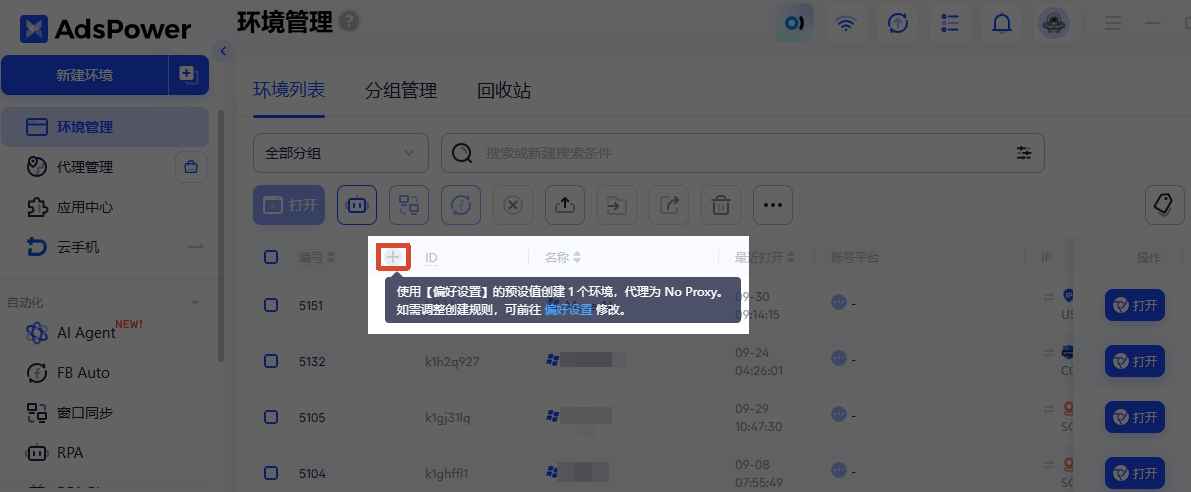
Task: Click ID k1gj31lq
Action: tap(448, 418)
